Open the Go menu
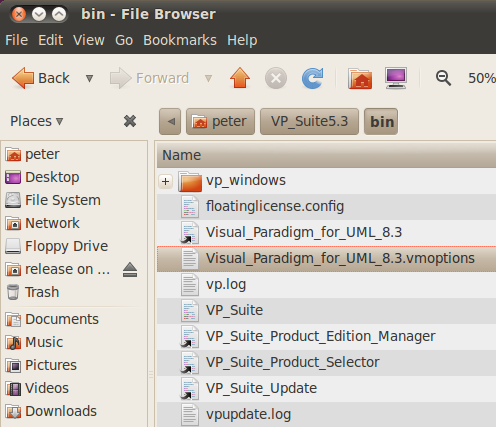 pyautogui.click(x=124, y=40)
